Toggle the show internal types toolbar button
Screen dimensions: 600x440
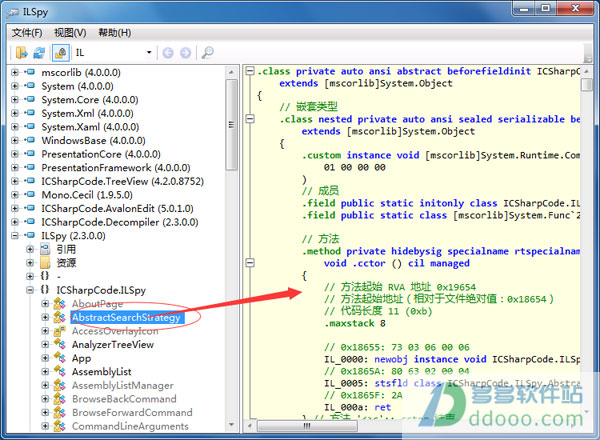pyautogui.click(x=60, y=52)
